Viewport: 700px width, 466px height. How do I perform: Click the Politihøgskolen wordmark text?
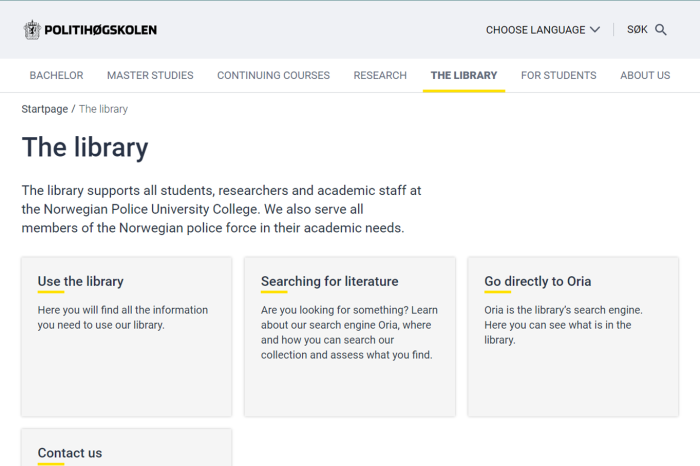[x=100, y=29]
